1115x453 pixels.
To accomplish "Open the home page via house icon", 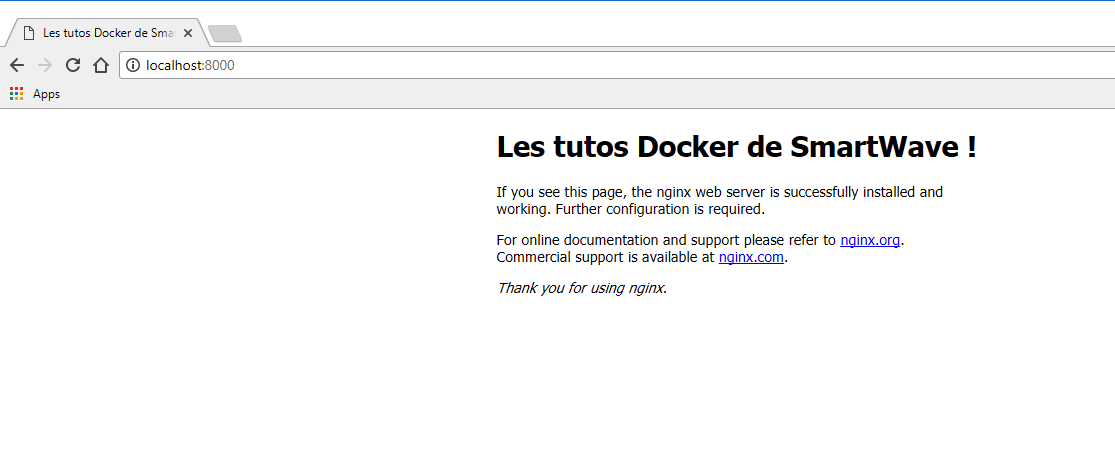I will point(101,65).
